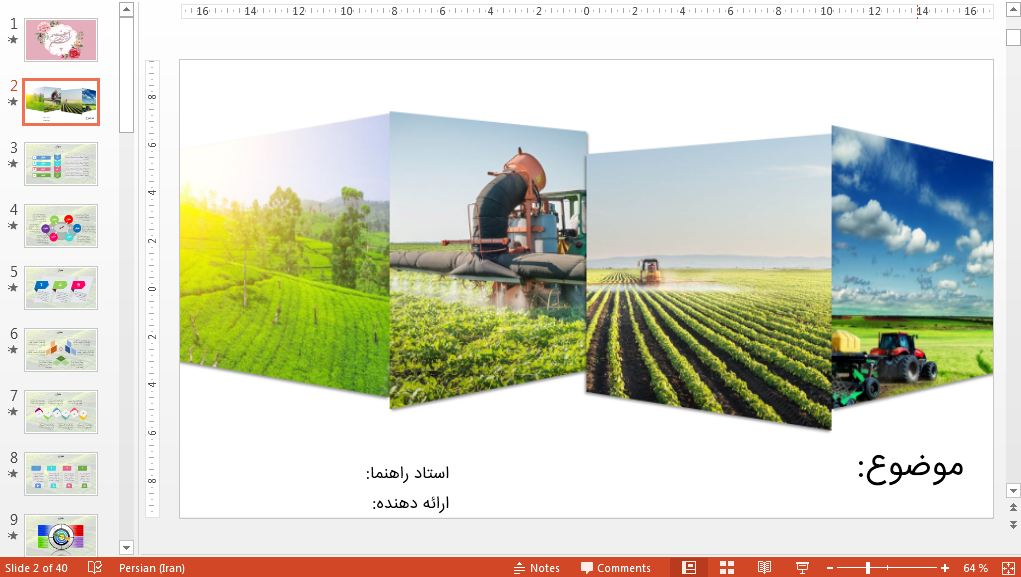Image resolution: width=1021 pixels, height=577 pixels.
Task: Toggle the Notes pane
Action: point(538,567)
